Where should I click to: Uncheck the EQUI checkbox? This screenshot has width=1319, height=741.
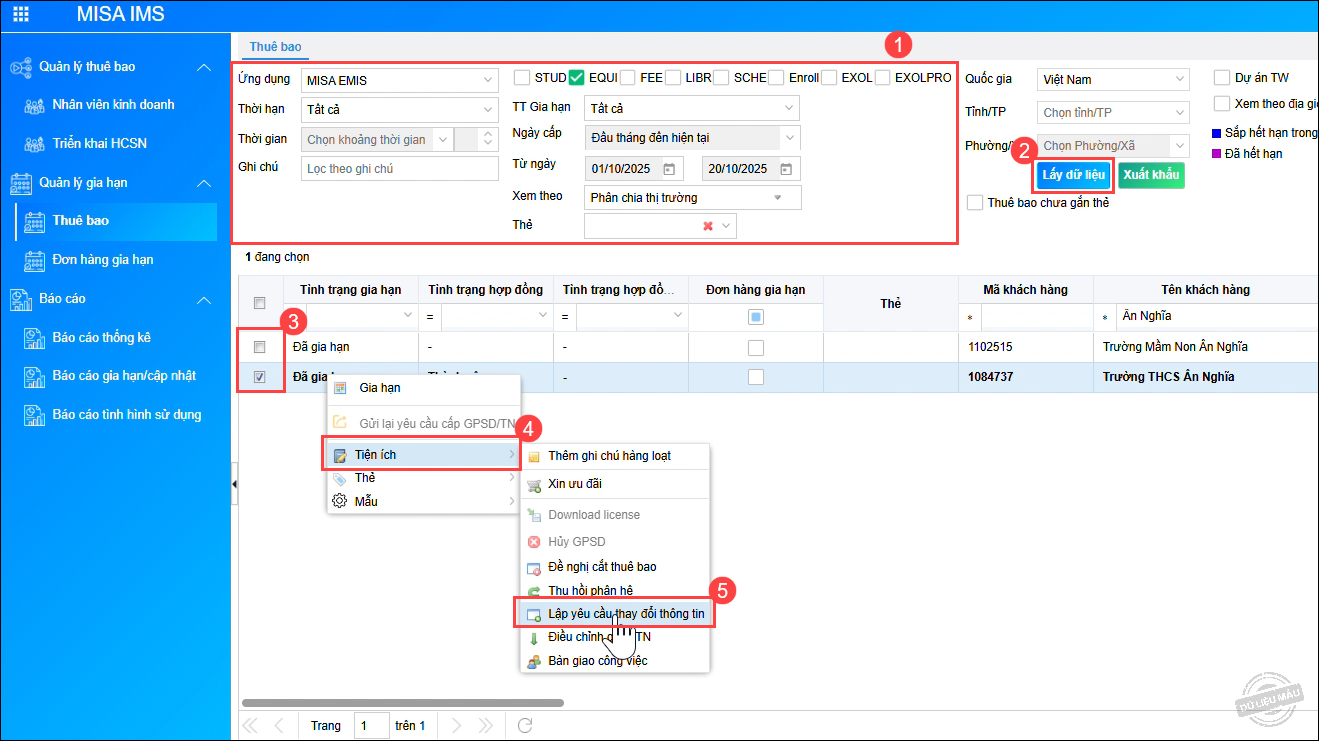[576, 78]
